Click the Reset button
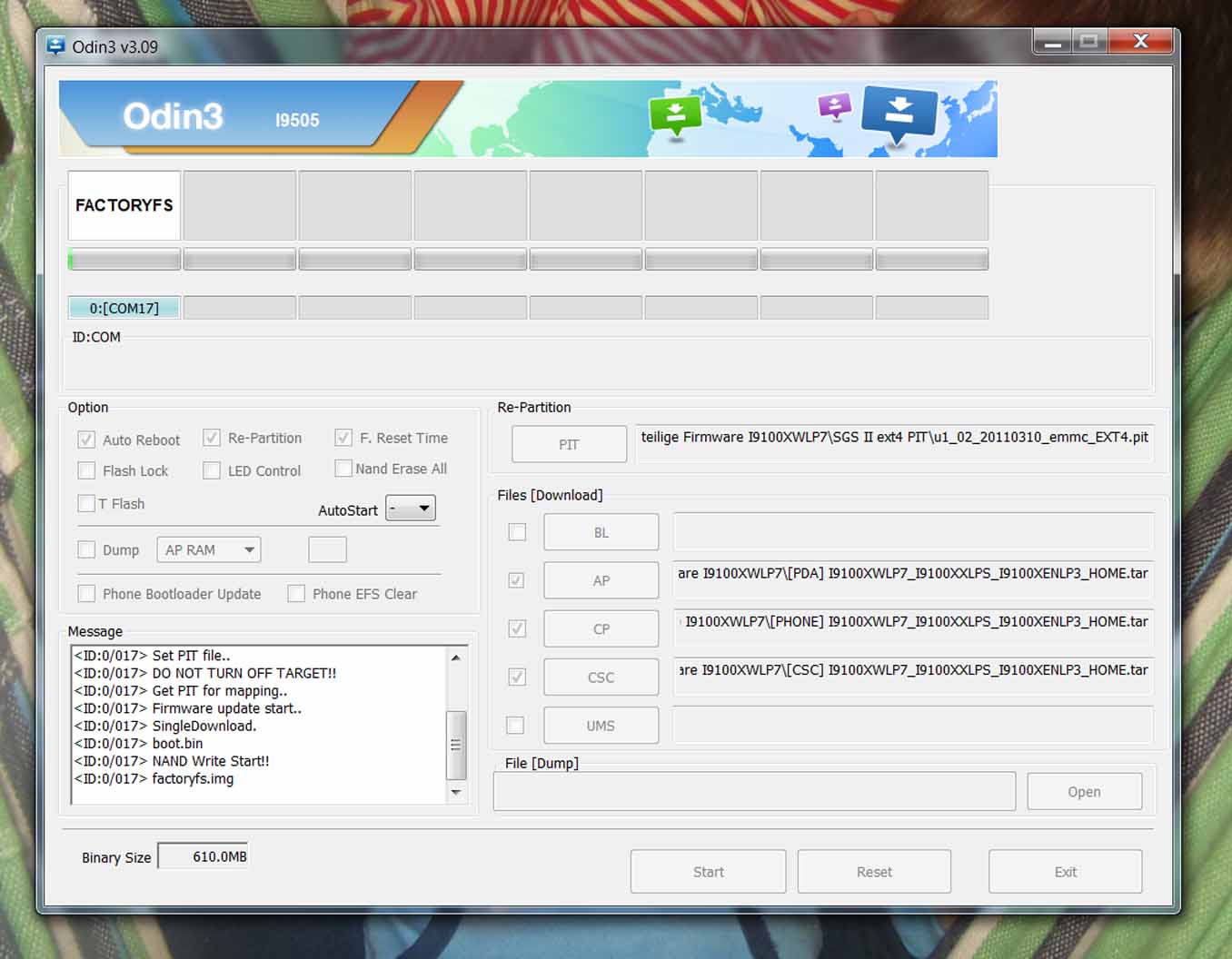 click(875, 872)
